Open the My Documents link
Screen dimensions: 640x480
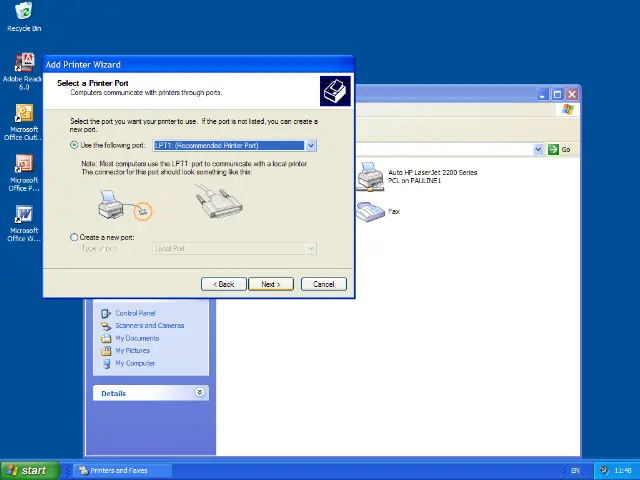point(137,338)
